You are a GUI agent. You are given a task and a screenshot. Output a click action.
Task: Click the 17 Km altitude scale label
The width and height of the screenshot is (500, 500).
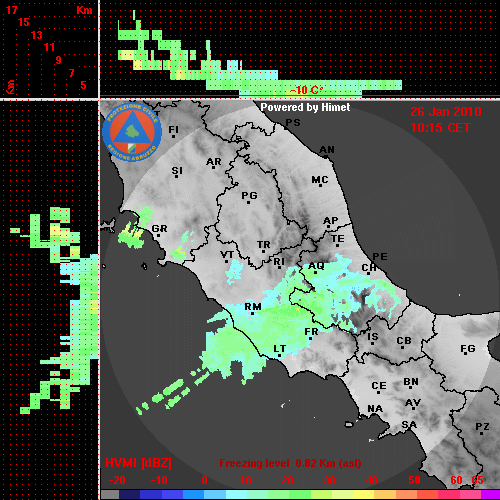click(x=11, y=10)
